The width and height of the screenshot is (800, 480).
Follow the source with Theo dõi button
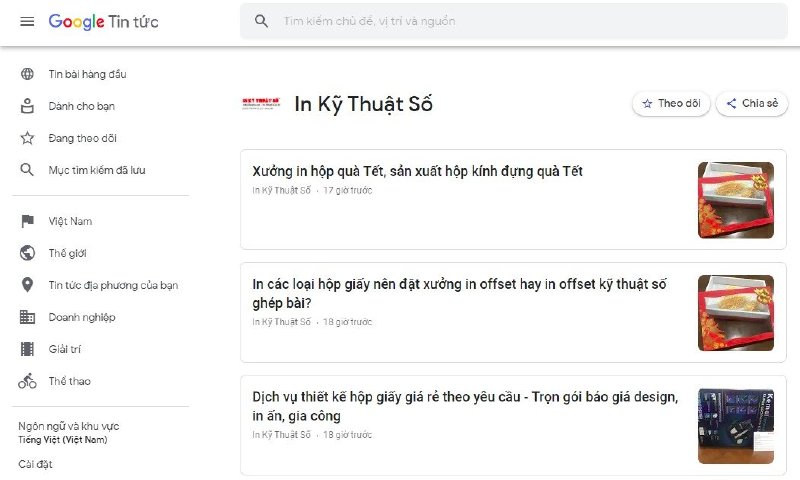point(671,103)
